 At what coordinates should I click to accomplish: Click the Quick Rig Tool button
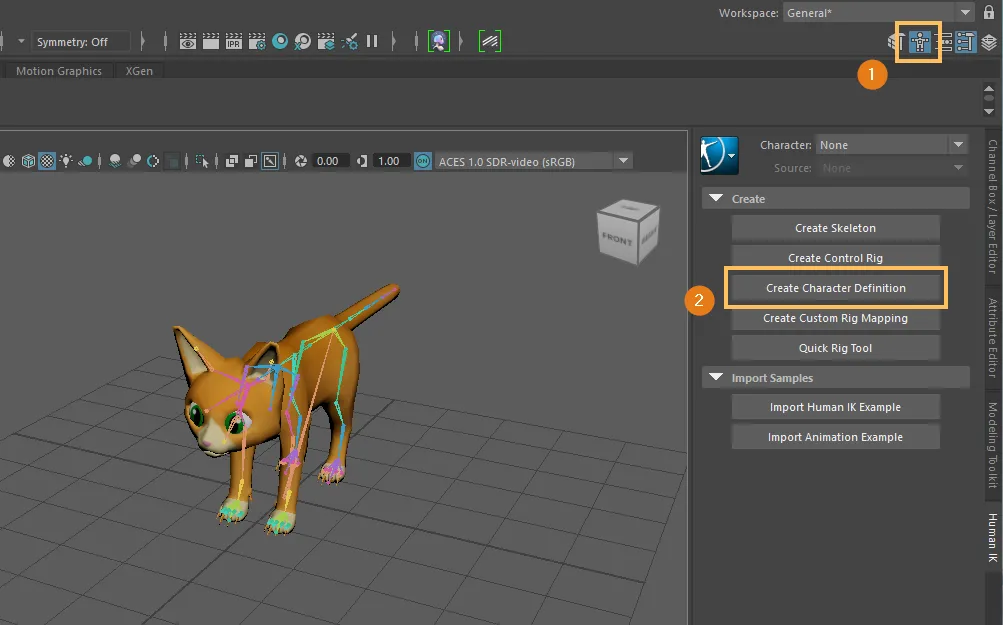[835, 348]
